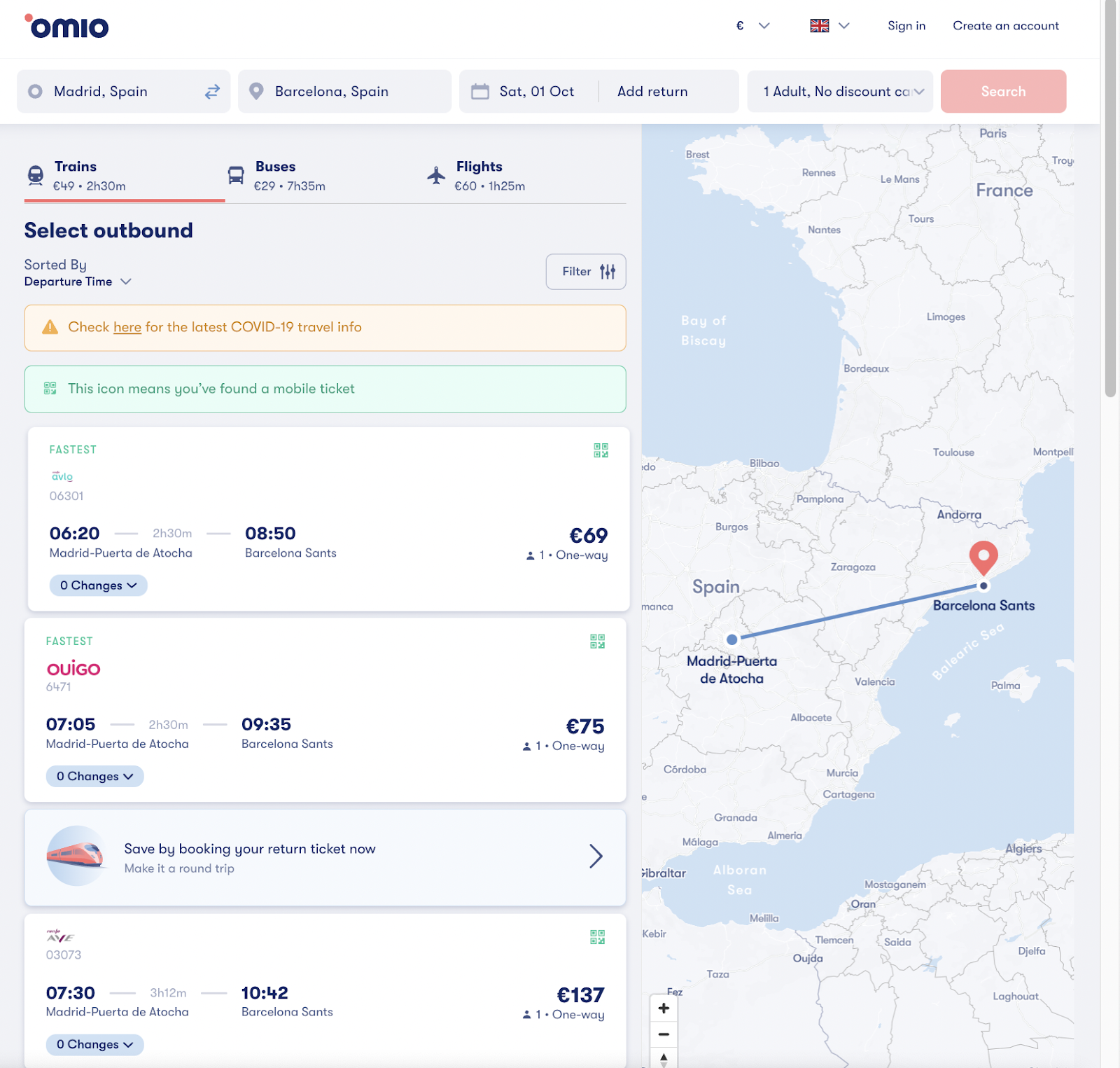This screenshot has height=1068, width=1120.
Task: Switch to the Buses tab
Action: pos(325,176)
